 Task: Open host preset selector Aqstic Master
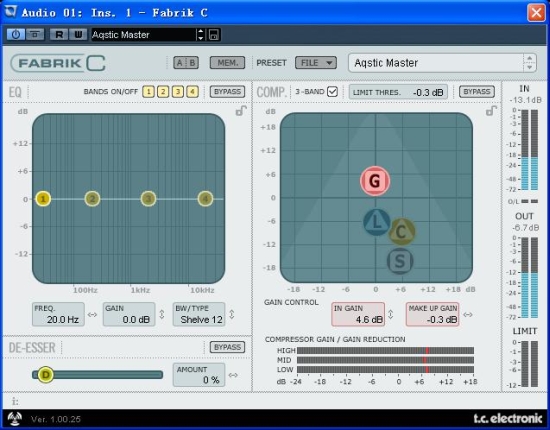[143, 35]
